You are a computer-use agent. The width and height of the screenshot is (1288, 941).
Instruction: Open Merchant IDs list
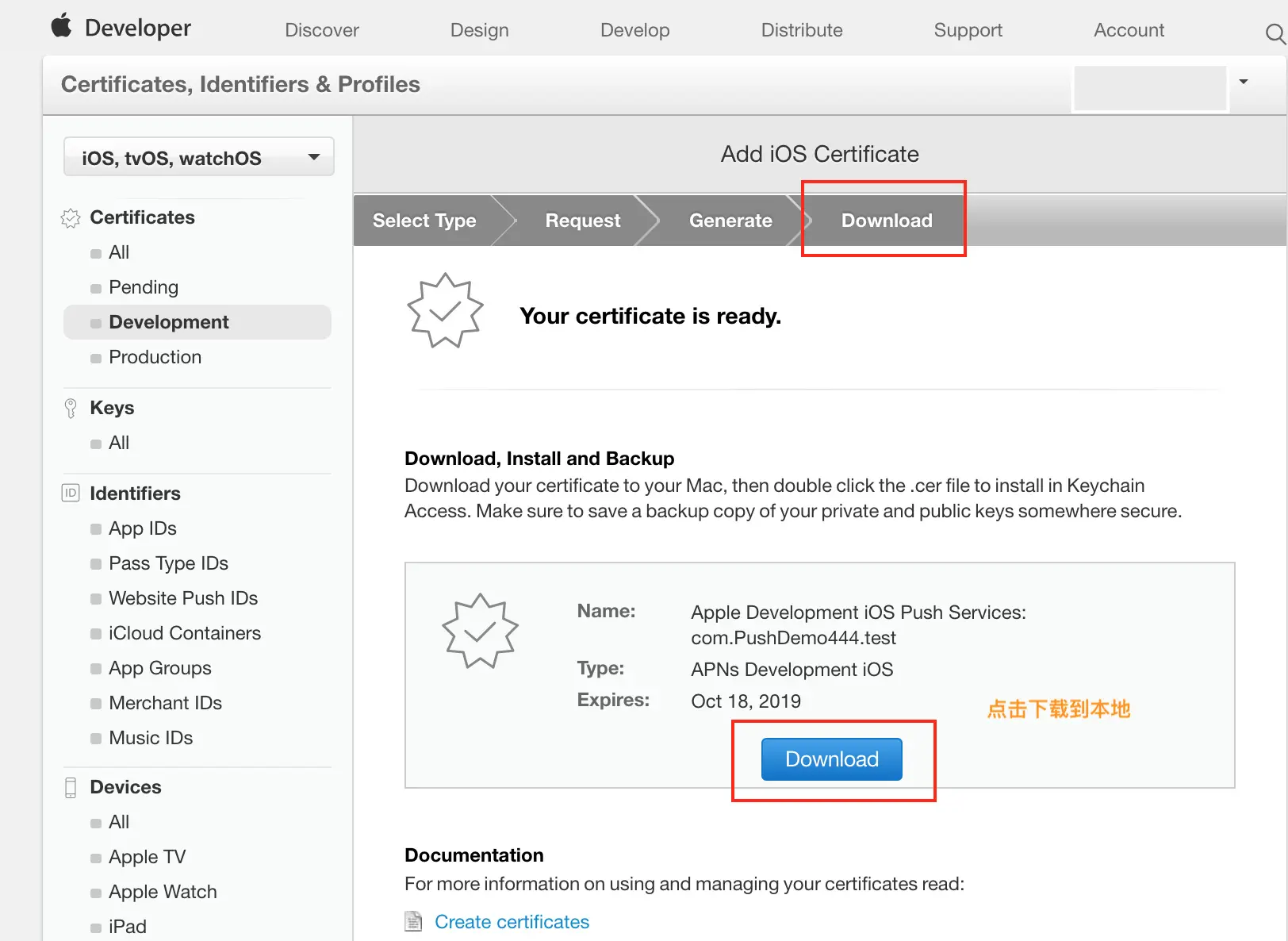tap(166, 703)
